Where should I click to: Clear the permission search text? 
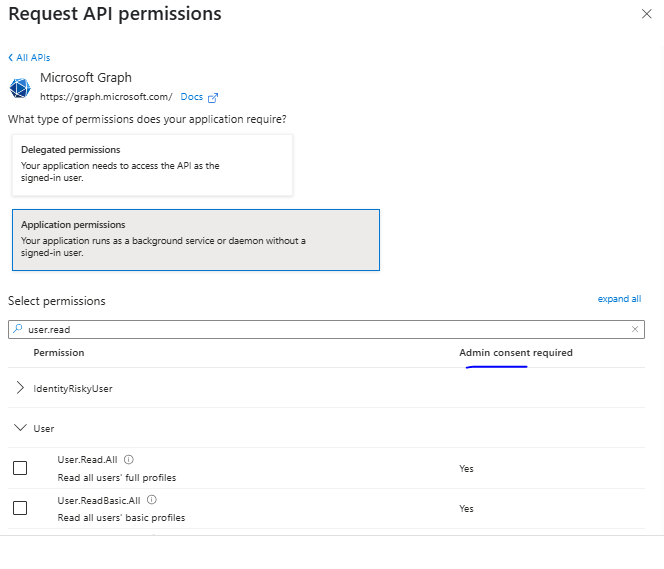click(635, 329)
